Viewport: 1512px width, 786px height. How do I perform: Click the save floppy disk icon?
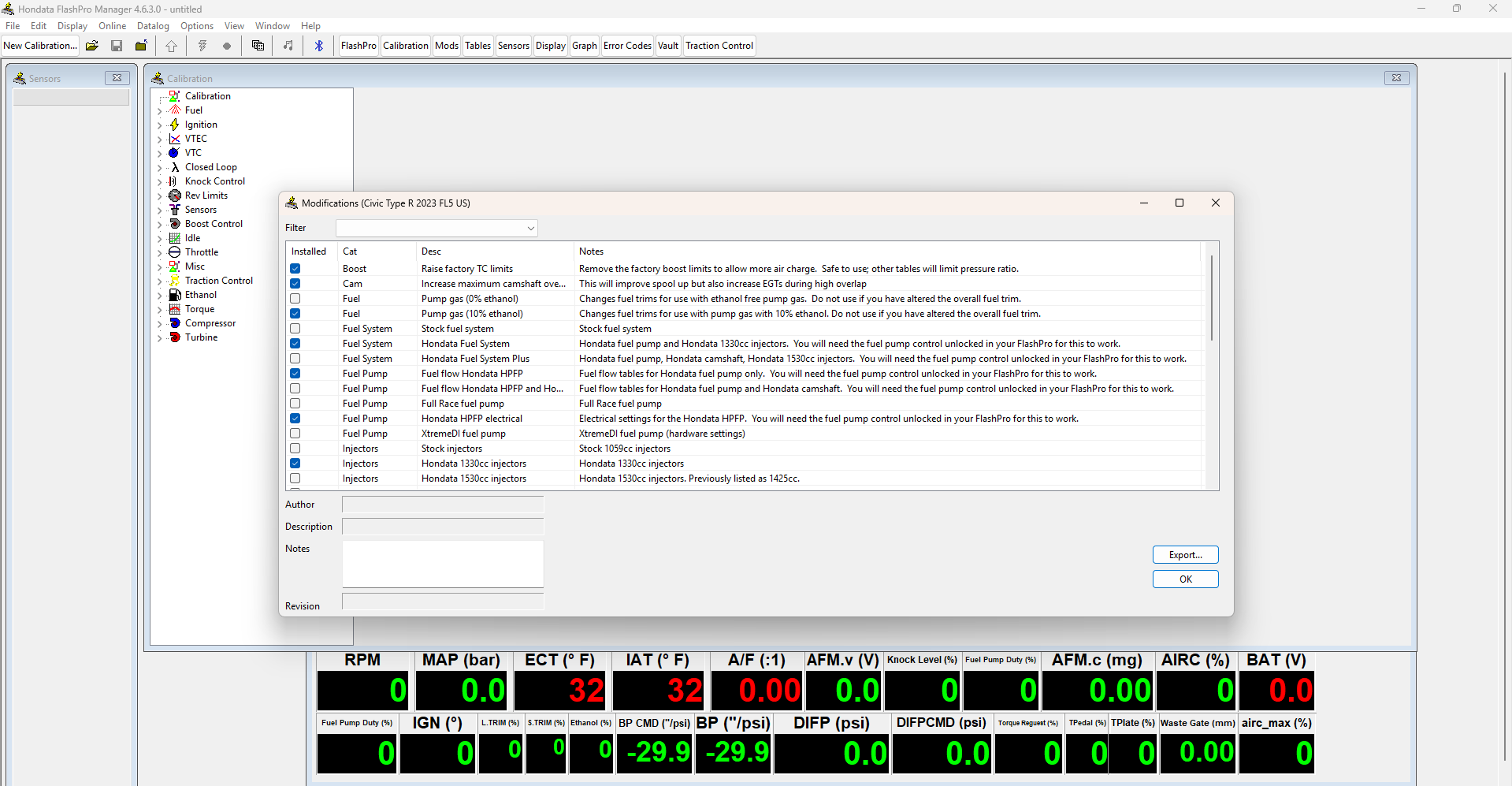click(117, 46)
